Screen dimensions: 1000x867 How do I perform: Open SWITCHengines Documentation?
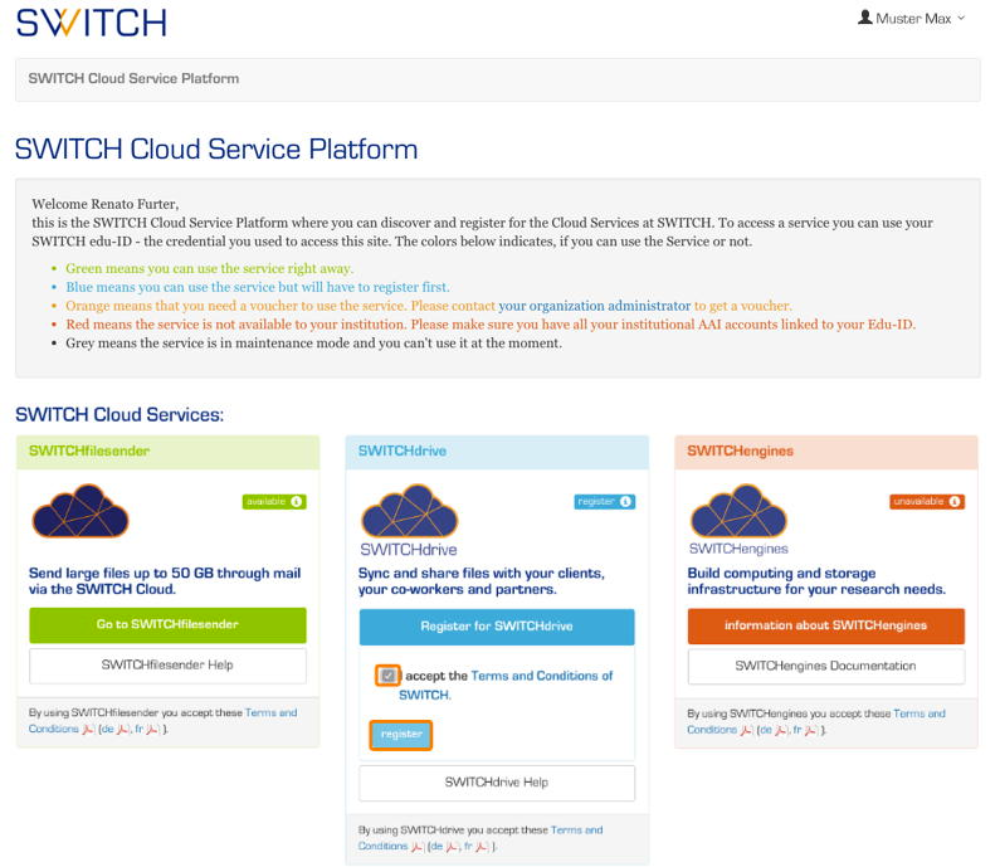click(x=826, y=667)
